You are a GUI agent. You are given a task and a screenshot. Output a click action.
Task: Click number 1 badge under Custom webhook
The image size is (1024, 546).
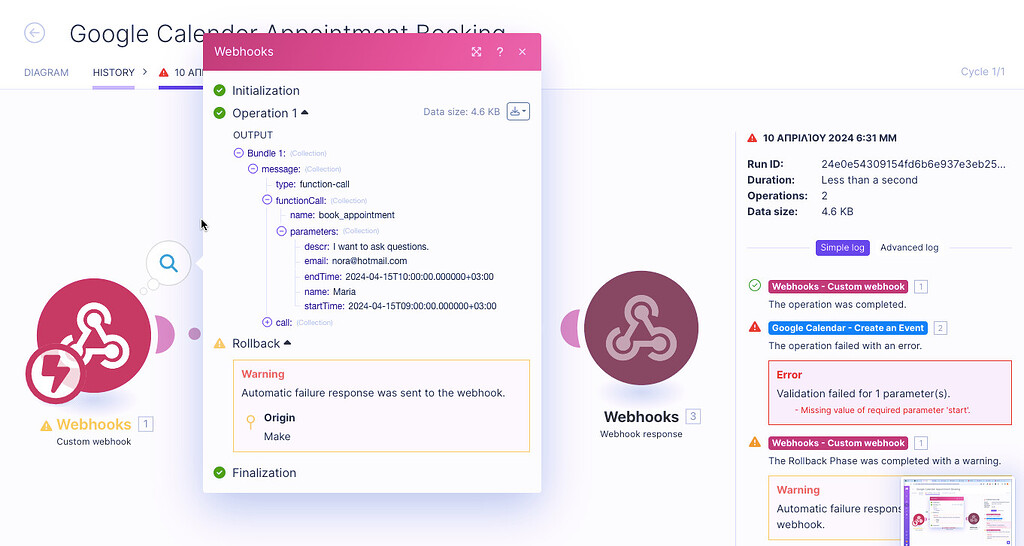pyautogui.click(x=146, y=425)
